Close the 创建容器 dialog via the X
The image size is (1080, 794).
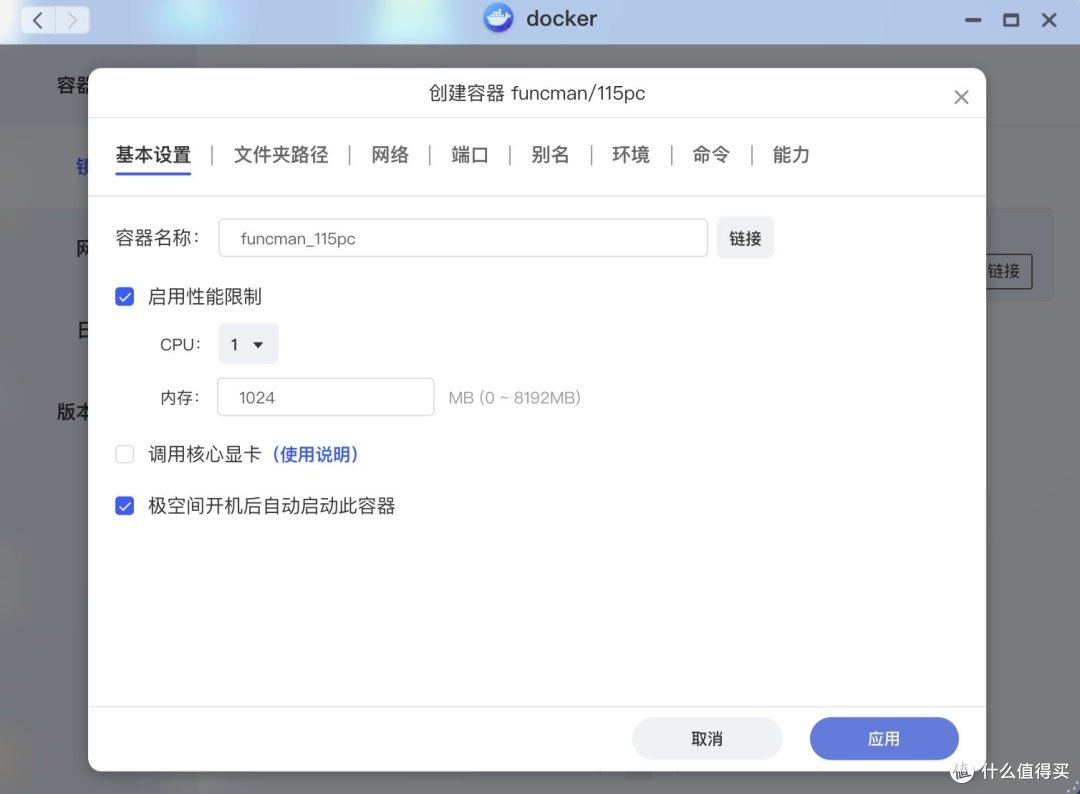coord(961,97)
